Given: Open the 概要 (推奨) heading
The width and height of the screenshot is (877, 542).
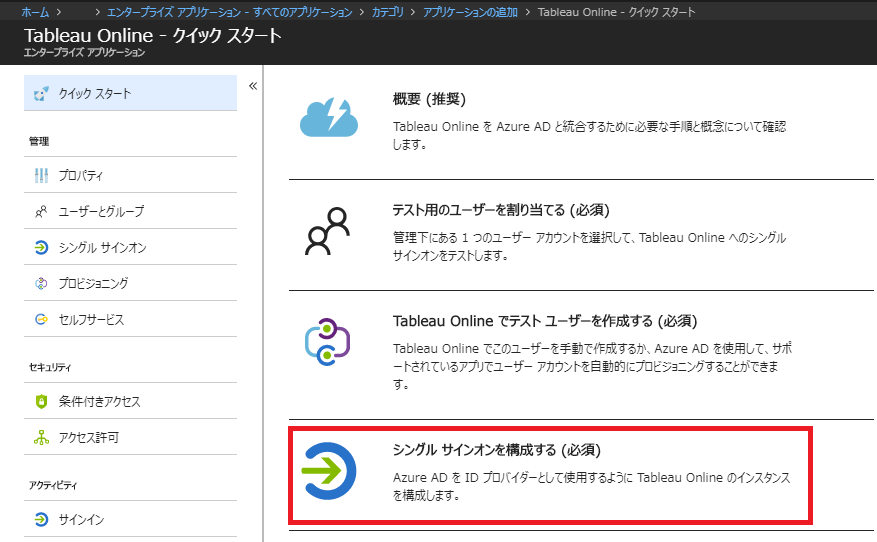Looking at the screenshot, I should tap(429, 99).
